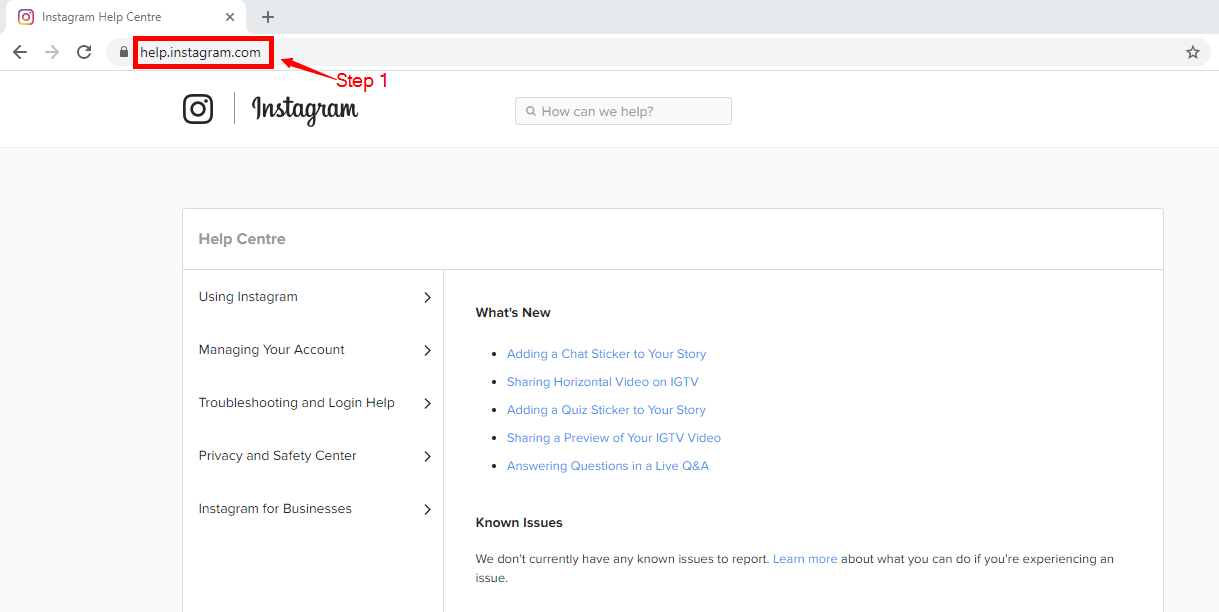This screenshot has height=612, width=1219.
Task: Open 'Sharing a Preview of Your IGTV Video'
Action: 614,438
